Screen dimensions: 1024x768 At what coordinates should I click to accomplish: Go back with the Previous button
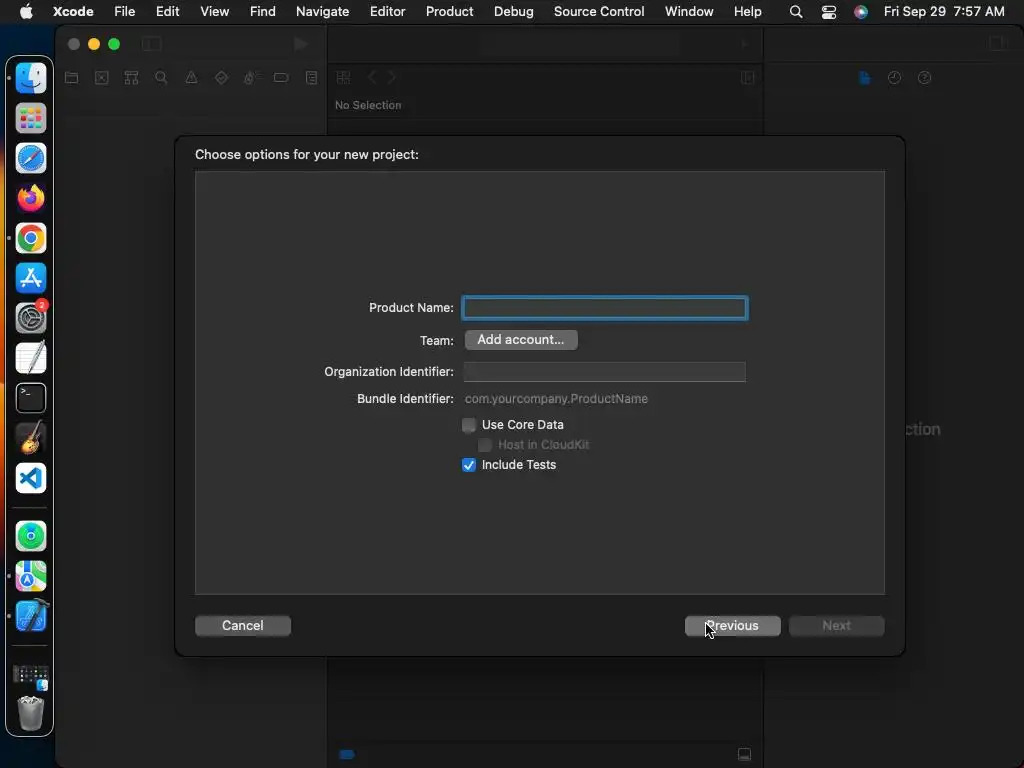coord(732,626)
